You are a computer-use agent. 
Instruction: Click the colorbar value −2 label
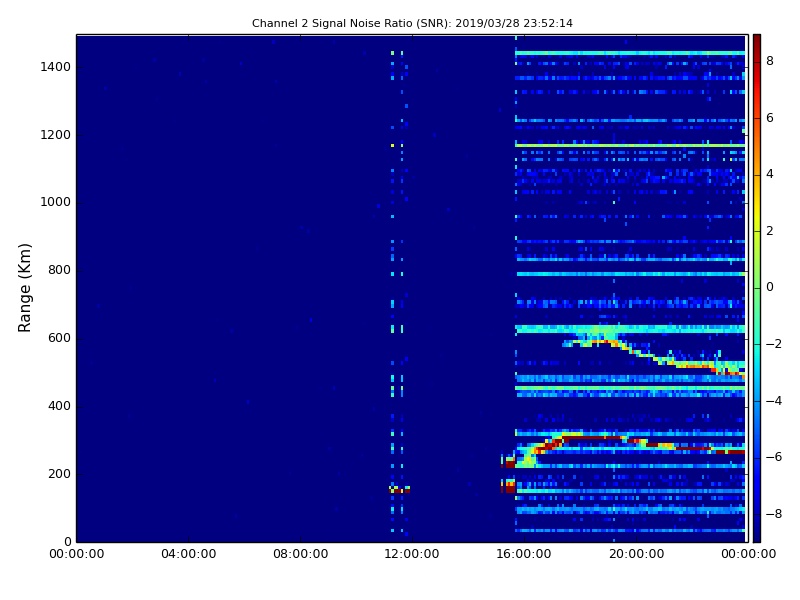pyautogui.click(x=774, y=344)
